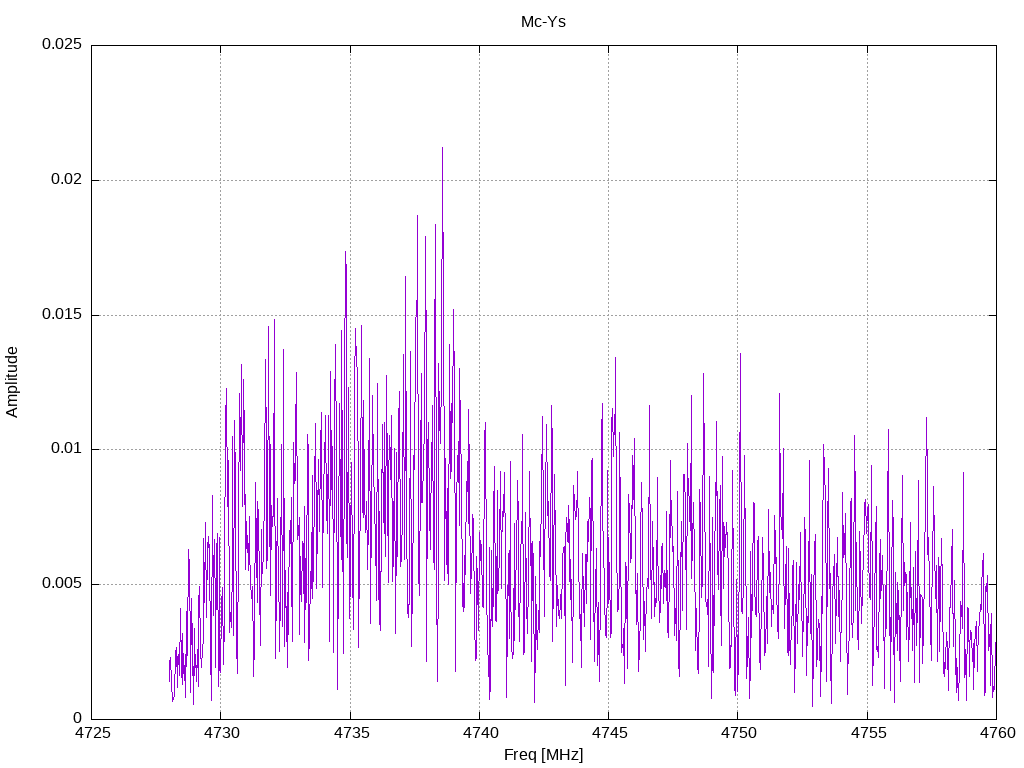Click the y-axis value 0.02
Screen dimensions: 1024x768
tap(67, 179)
